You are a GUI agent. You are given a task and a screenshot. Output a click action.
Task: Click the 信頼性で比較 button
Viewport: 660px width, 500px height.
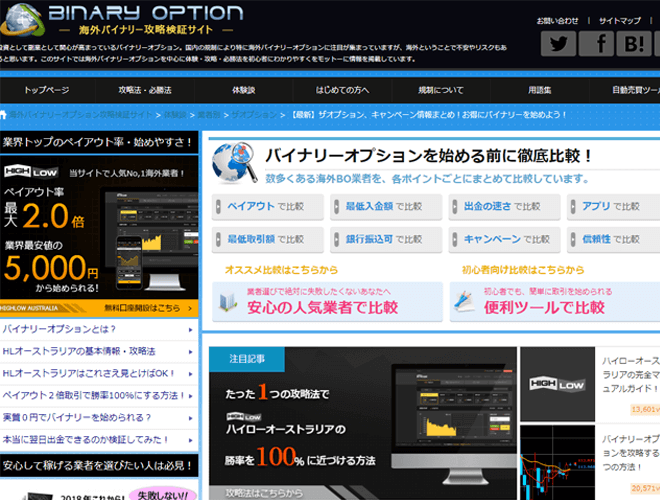(613, 239)
